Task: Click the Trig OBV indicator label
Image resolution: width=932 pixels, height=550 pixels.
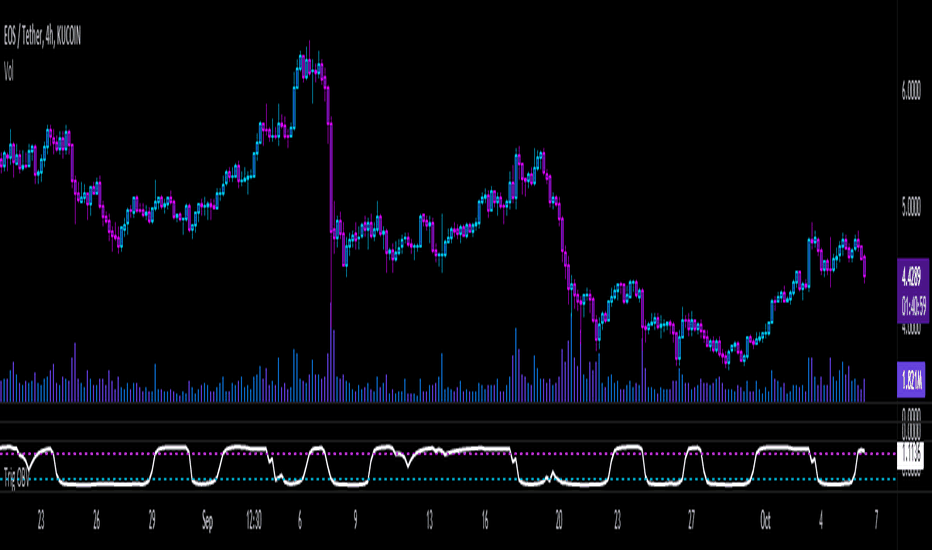Action: point(16,479)
